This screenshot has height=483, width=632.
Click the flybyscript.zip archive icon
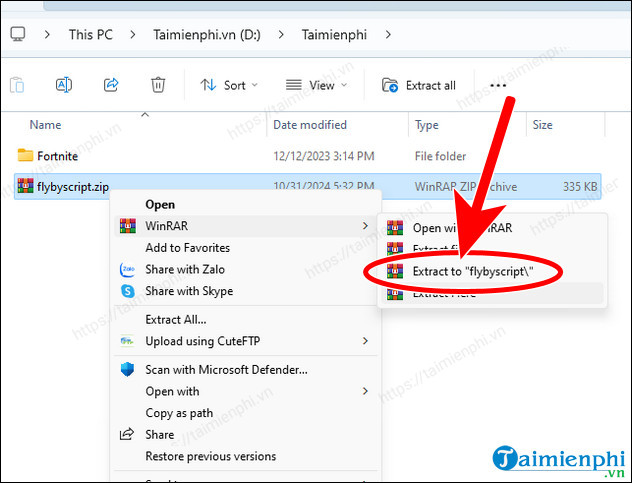[25, 186]
